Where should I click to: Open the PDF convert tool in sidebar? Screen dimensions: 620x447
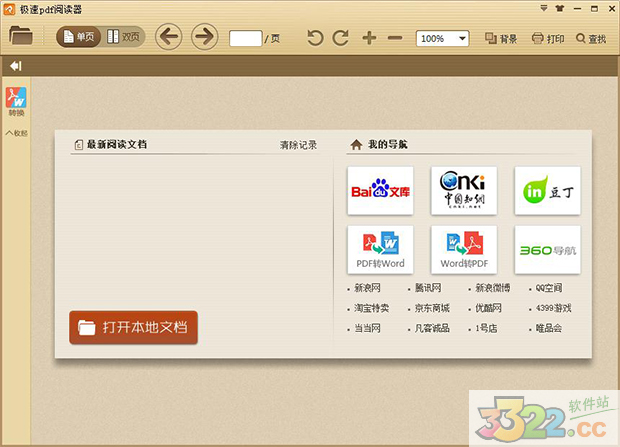coord(16,102)
